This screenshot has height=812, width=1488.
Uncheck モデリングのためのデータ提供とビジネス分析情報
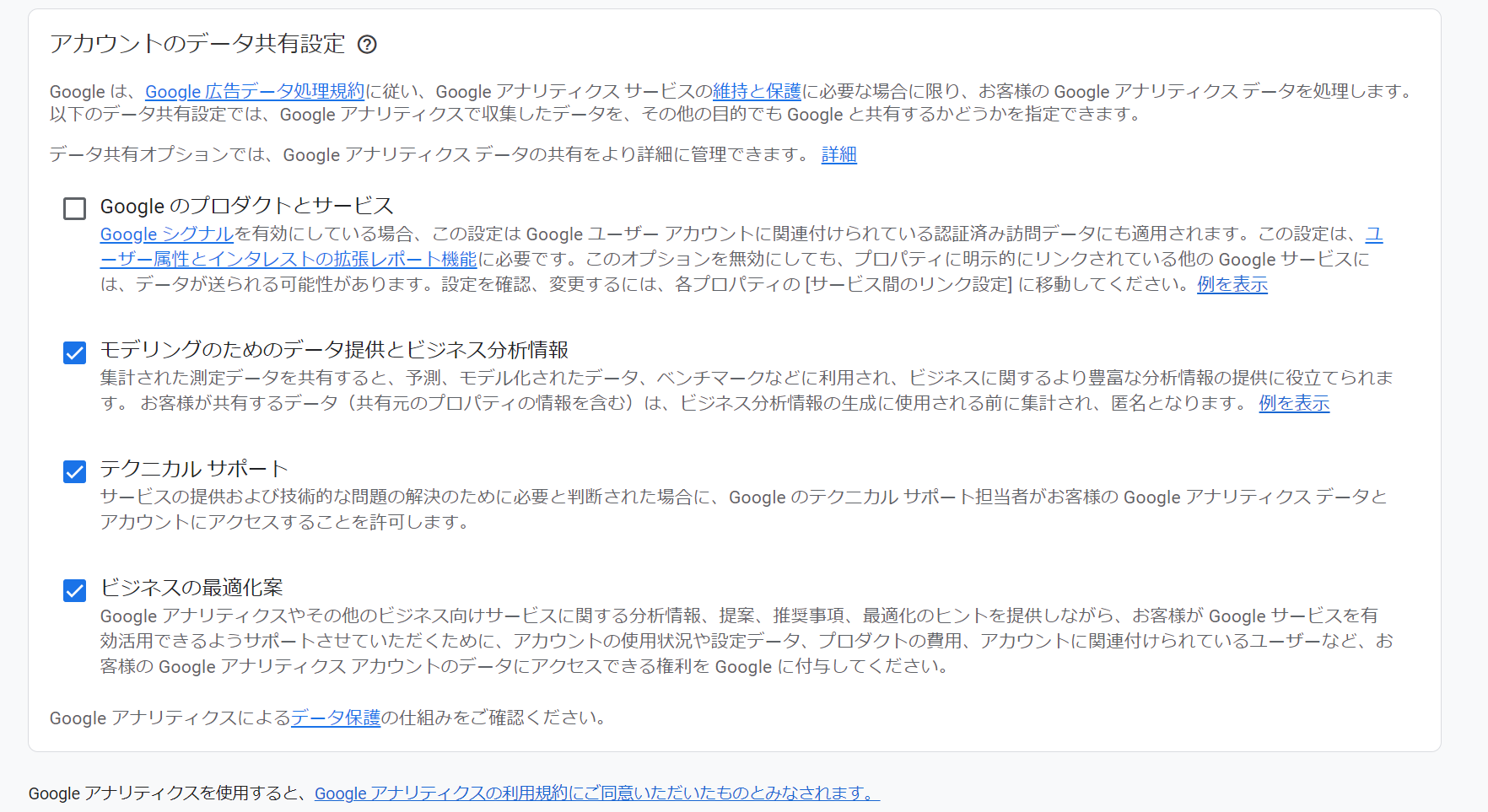tap(75, 352)
